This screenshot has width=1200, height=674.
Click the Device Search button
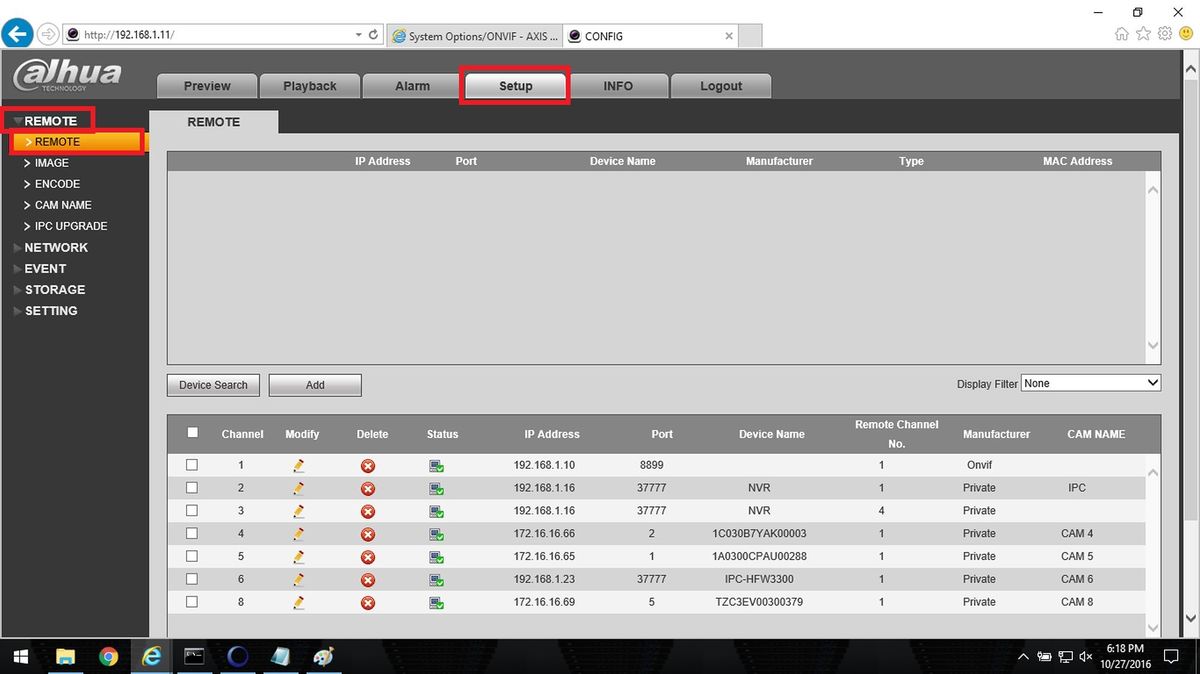213,385
